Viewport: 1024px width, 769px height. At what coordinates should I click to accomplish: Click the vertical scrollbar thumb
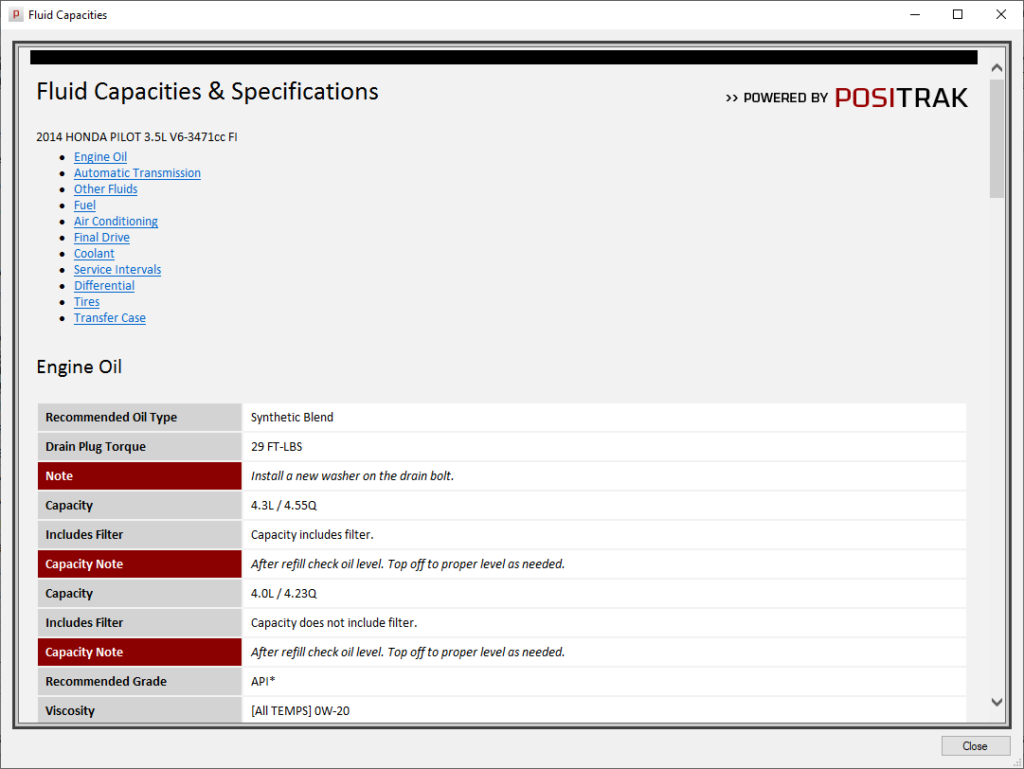pos(997,138)
